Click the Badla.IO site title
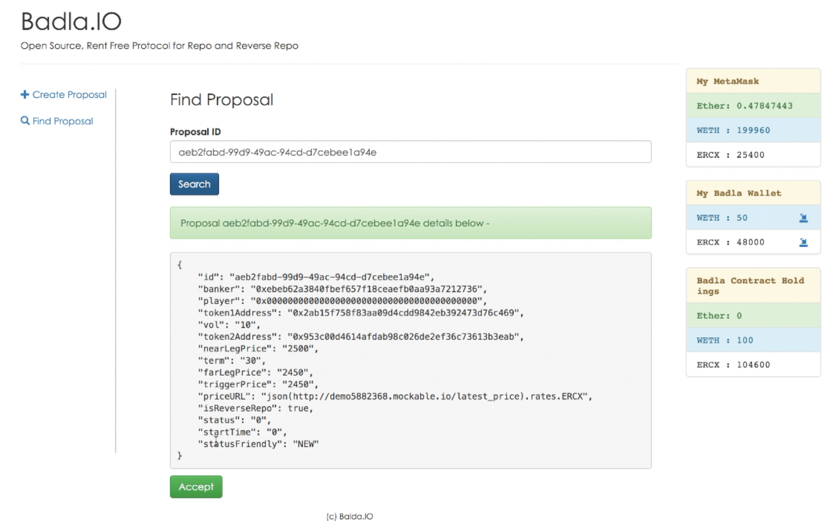 pos(71,21)
